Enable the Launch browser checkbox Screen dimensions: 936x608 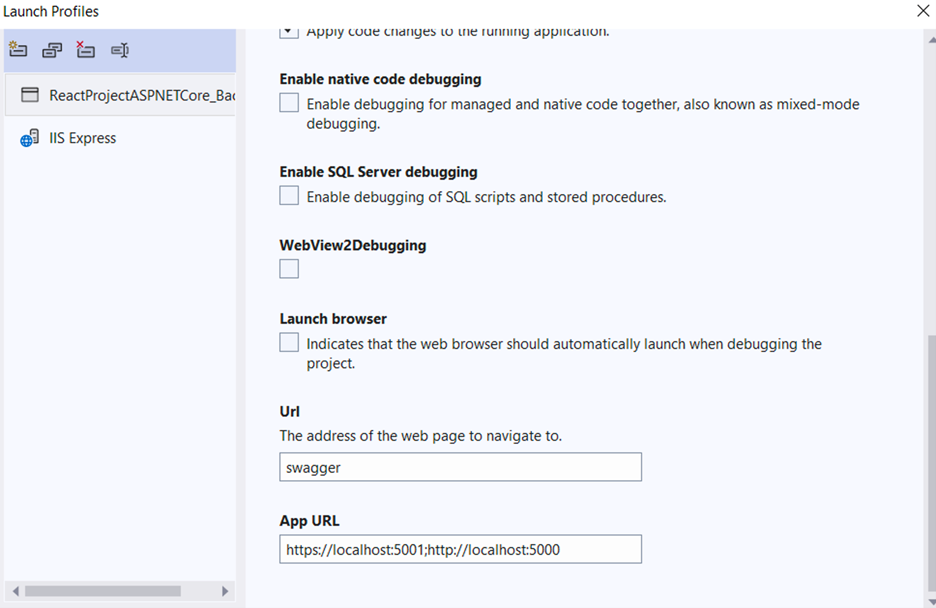pyautogui.click(x=289, y=343)
